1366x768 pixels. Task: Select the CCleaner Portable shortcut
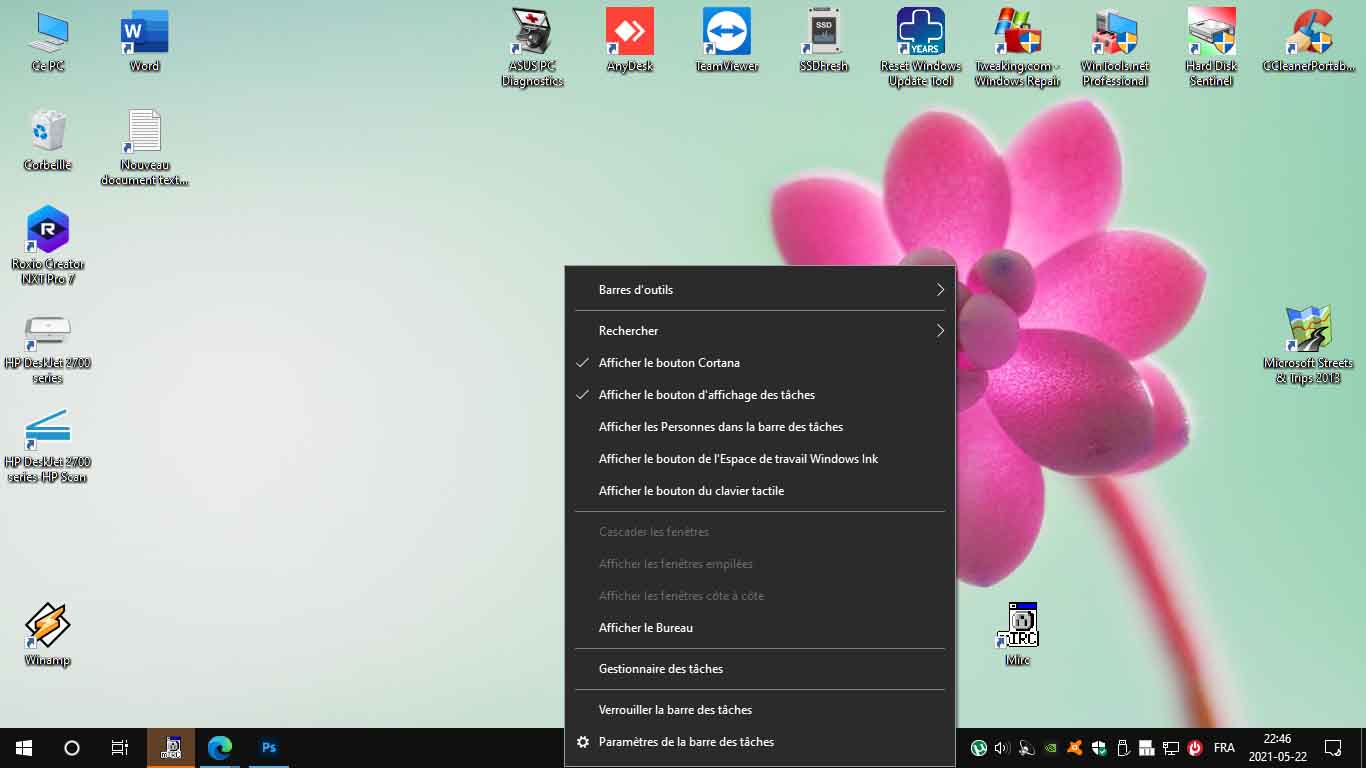coord(1311,42)
